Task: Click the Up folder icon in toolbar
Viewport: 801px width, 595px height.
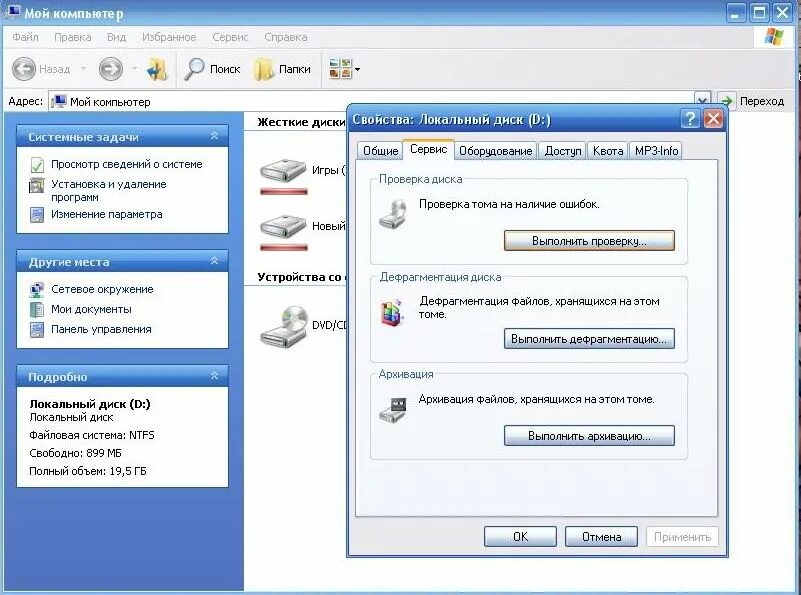Action: coord(156,69)
